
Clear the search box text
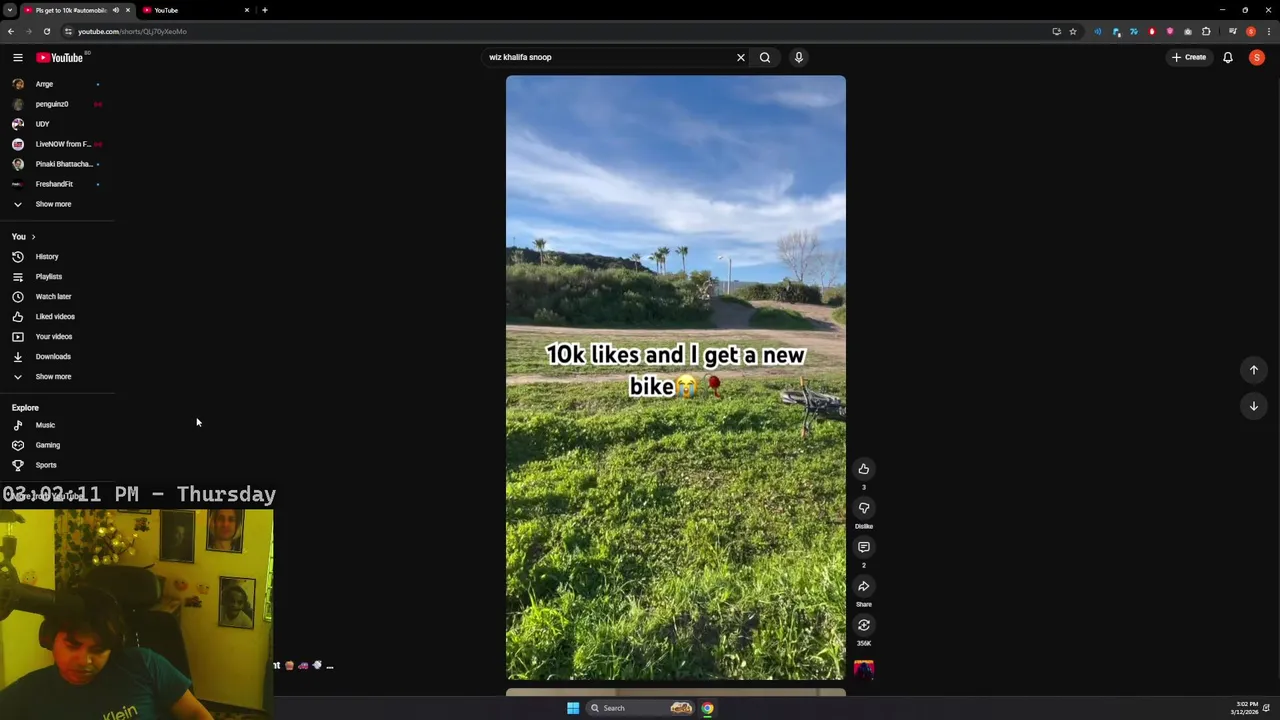741,57
